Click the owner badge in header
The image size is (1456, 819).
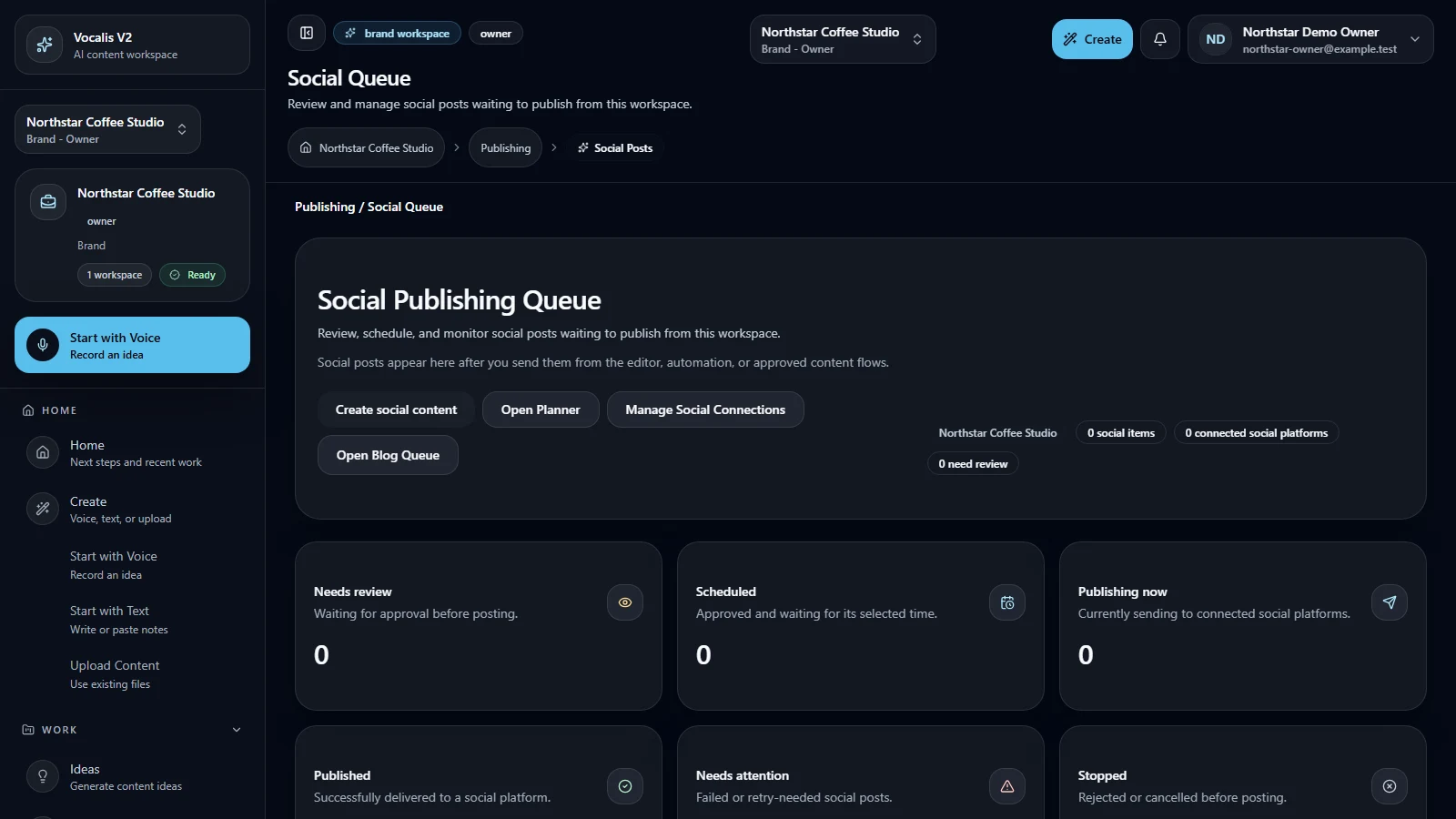(496, 33)
